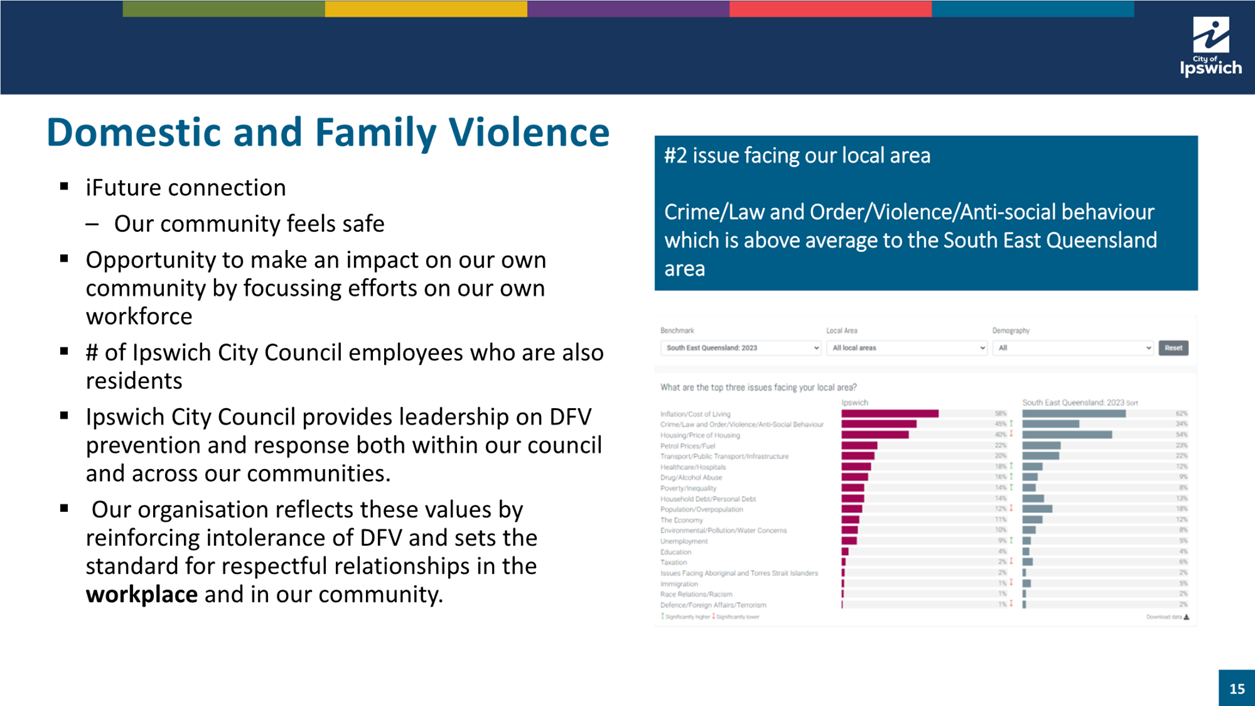The width and height of the screenshot is (1255, 706).
Task: Expand the Local Area dropdown
Action: point(906,348)
